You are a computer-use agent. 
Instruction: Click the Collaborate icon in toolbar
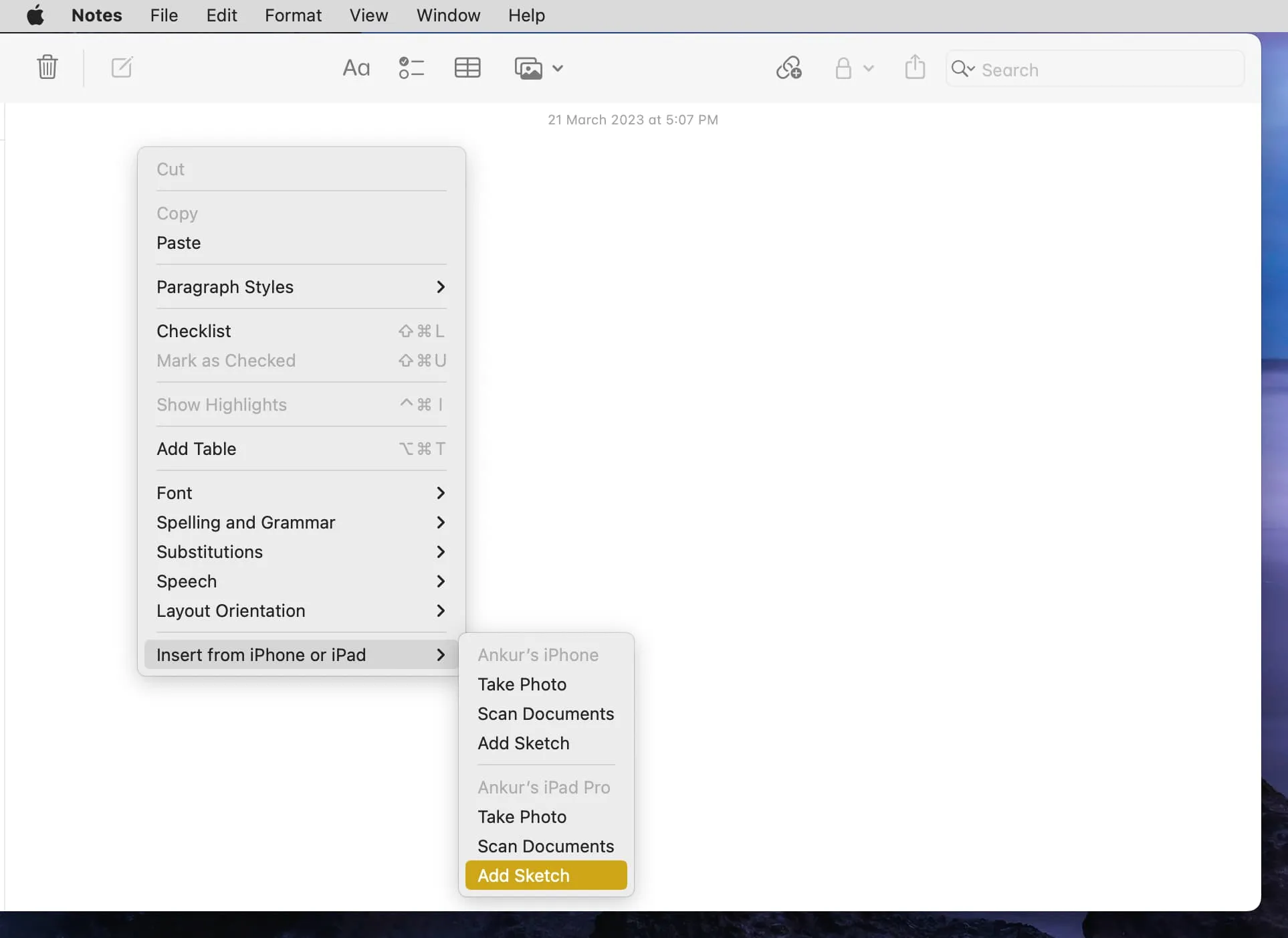pos(788,67)
